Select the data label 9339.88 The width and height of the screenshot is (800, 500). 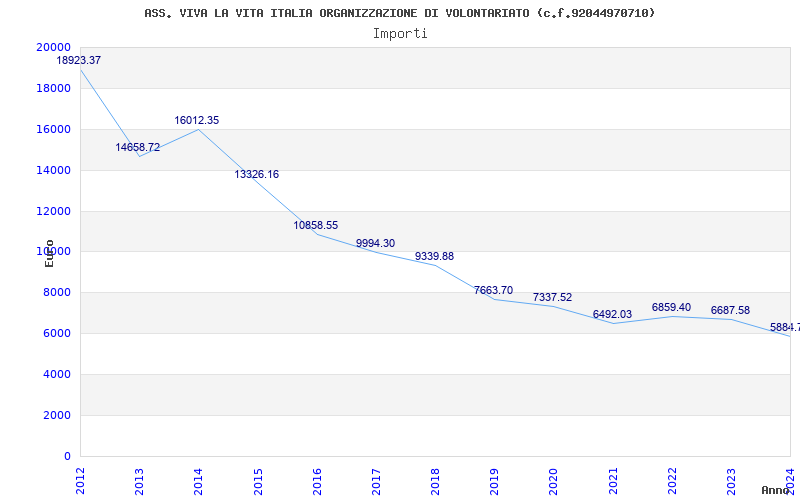[x=434, y=256]
